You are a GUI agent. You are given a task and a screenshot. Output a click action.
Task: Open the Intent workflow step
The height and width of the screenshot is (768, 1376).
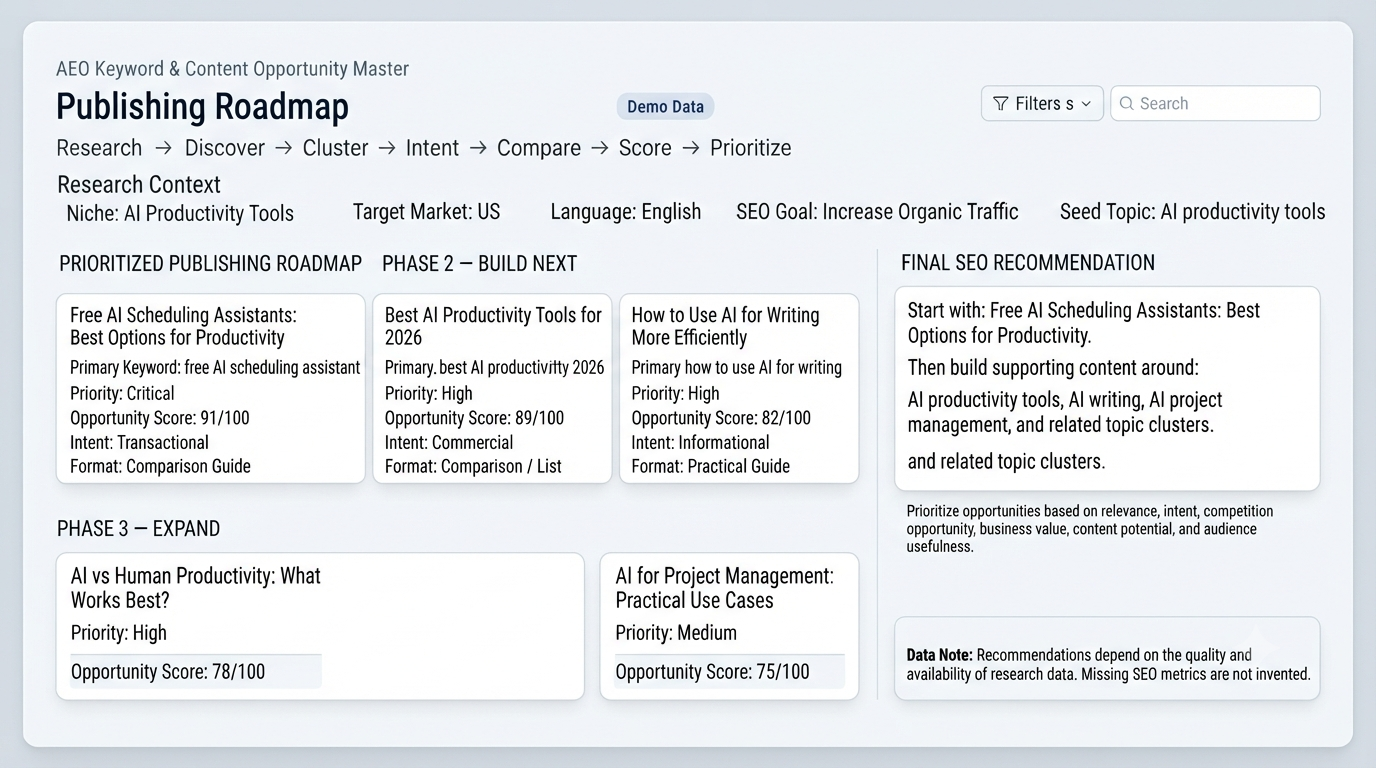coord(432,148)
